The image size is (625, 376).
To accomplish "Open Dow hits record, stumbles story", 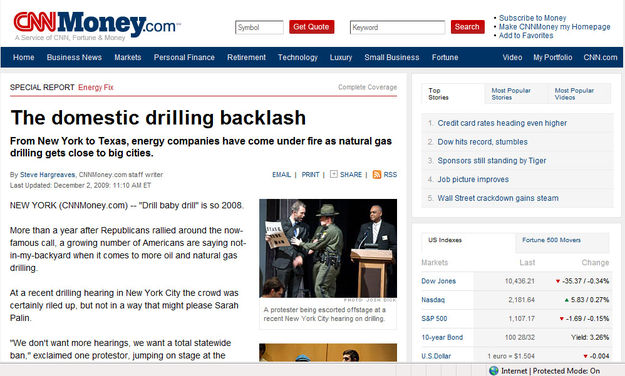I will 482,142.
